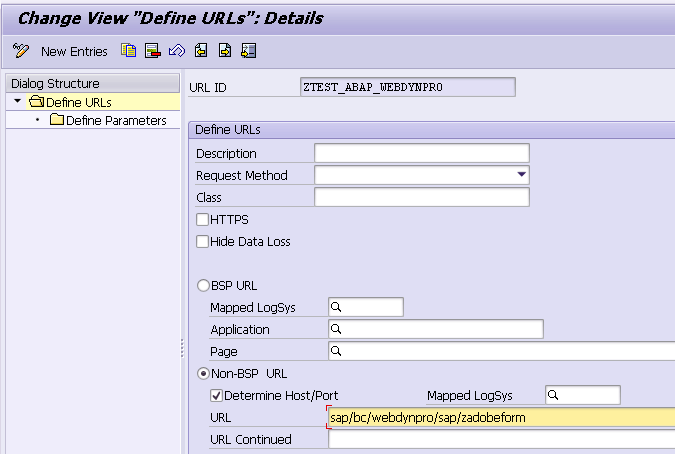
Task: Select the BSP URL radio button
Action: click(203, 286)
